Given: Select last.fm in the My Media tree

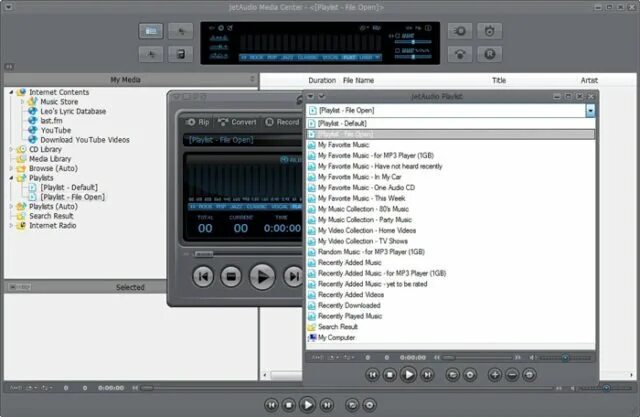Looking at the screenshot, I should (x=51, y=121).
